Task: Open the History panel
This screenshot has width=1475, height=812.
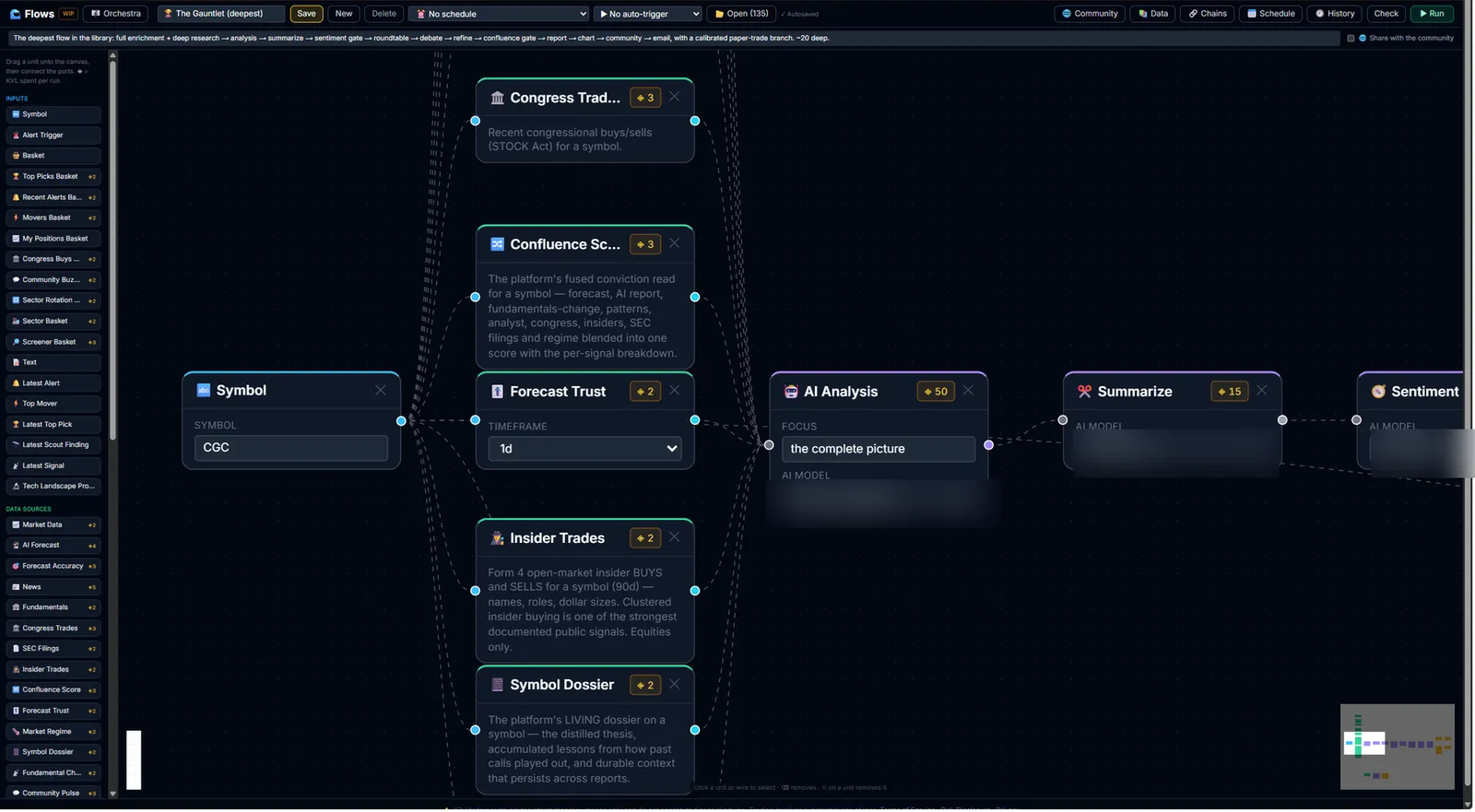Action: [x=1335, y=14]
